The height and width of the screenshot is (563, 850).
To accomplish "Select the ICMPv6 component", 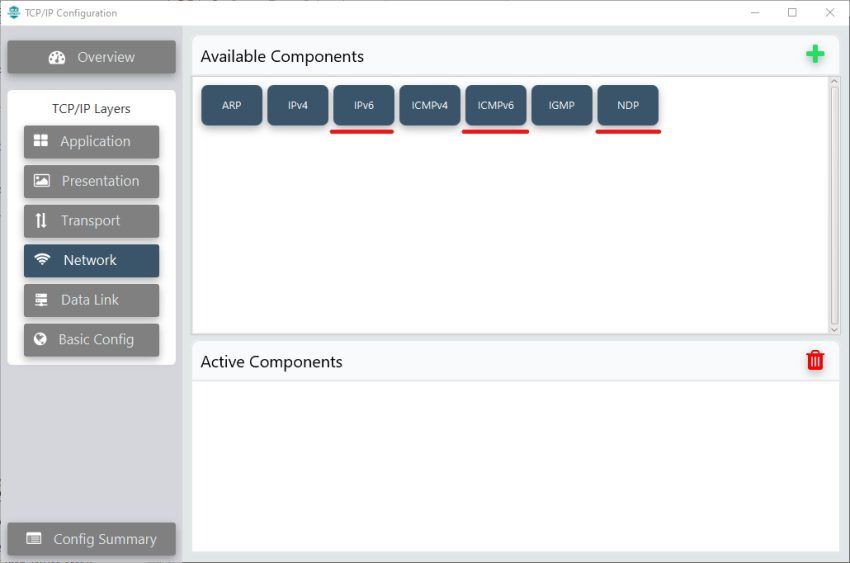I will [496, 105].
